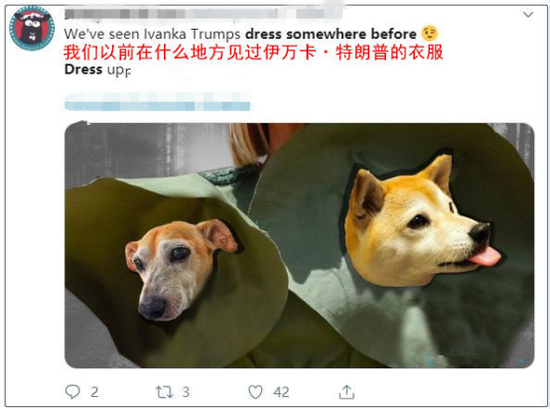The width and height of the screenshot is (550, 409).
Task: Select the bold text 'dress somewhere before'
Action: click(x=331, y=34)
